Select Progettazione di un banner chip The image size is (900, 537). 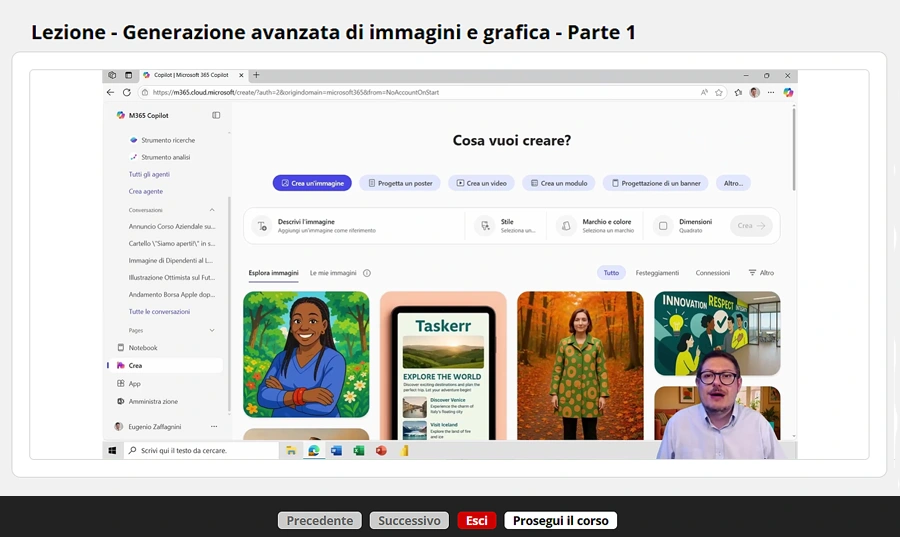(655, 184)
